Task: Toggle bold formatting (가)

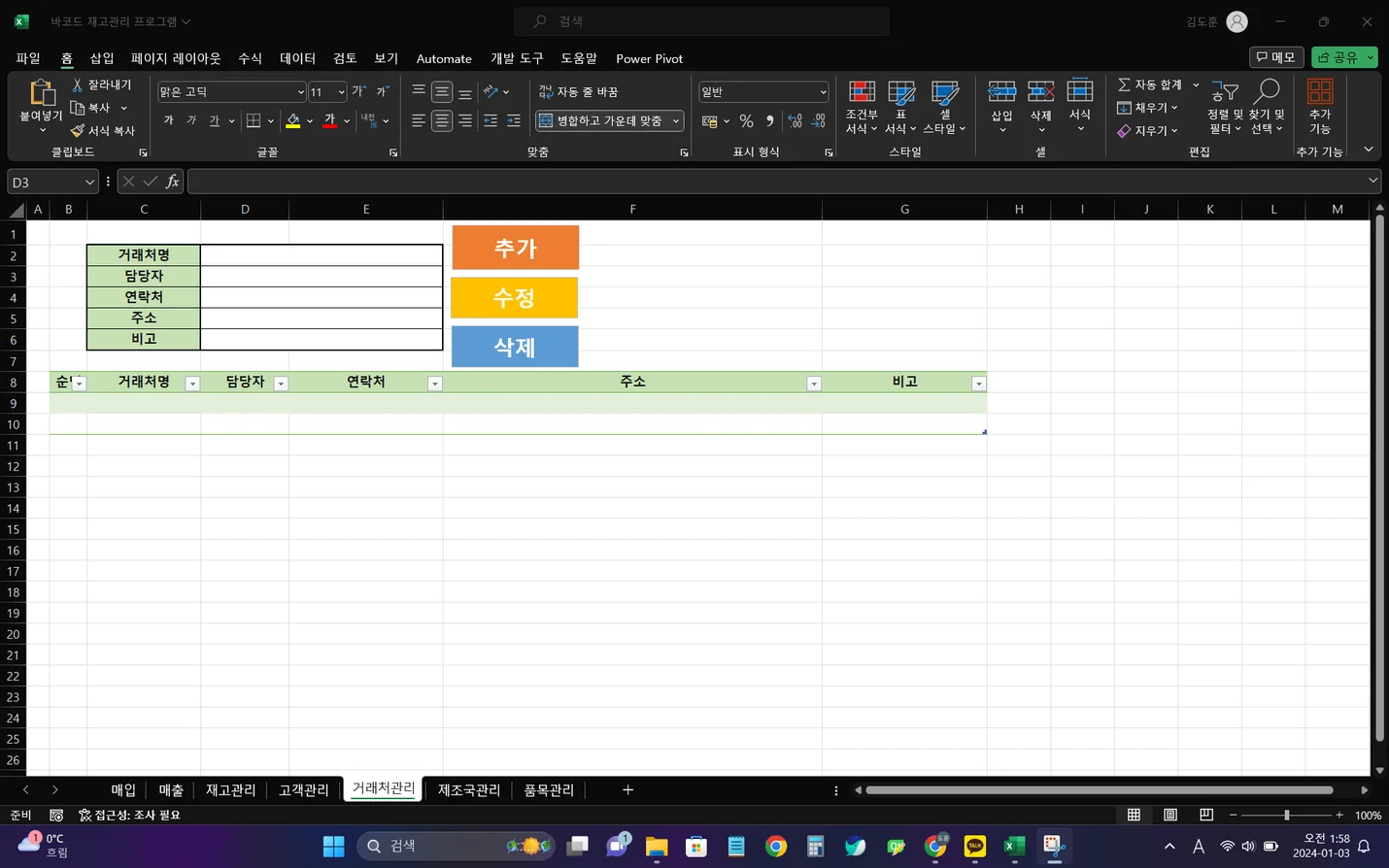Action: pos(169,120)
